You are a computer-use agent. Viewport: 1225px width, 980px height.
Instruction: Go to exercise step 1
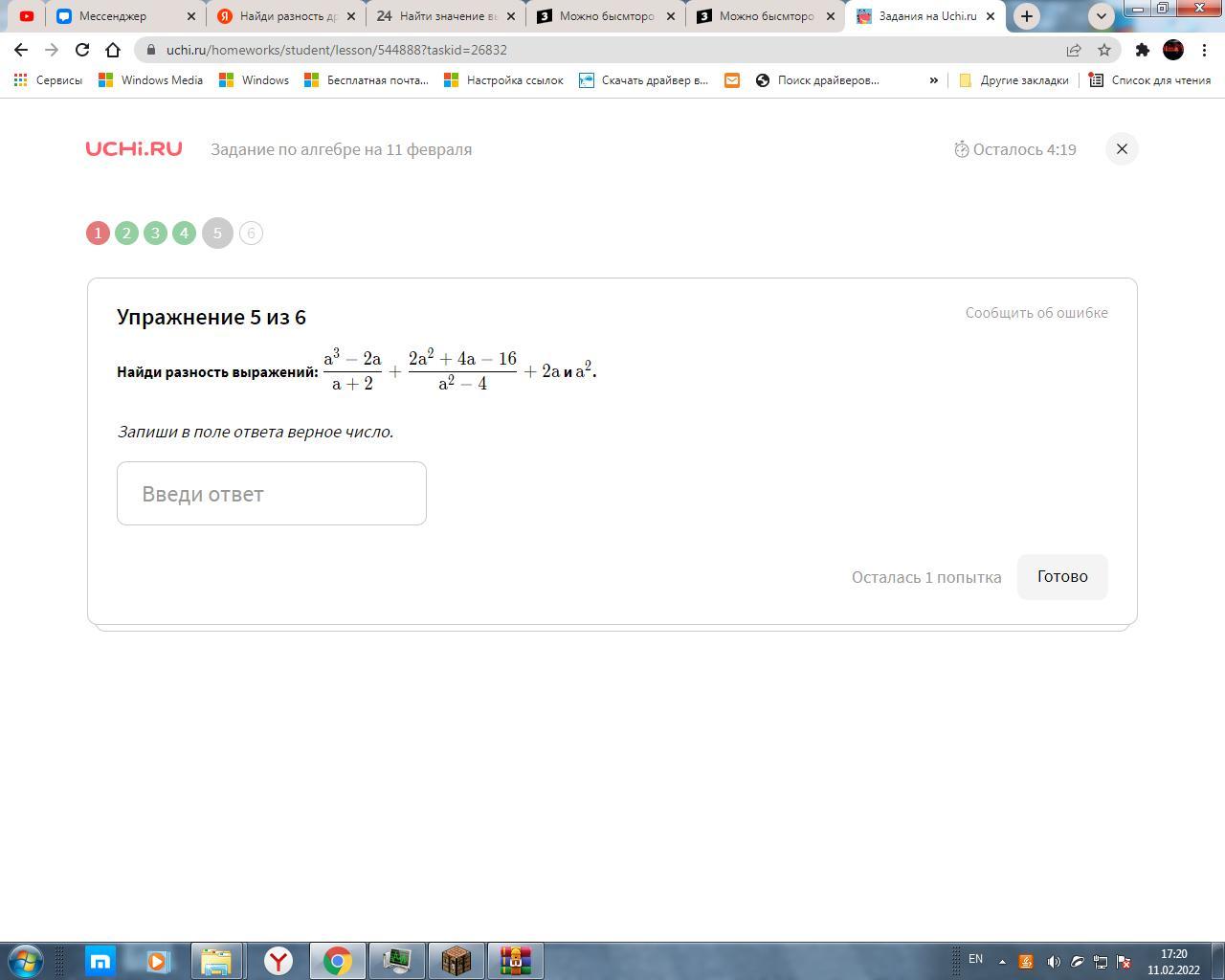tap(98, 234)
